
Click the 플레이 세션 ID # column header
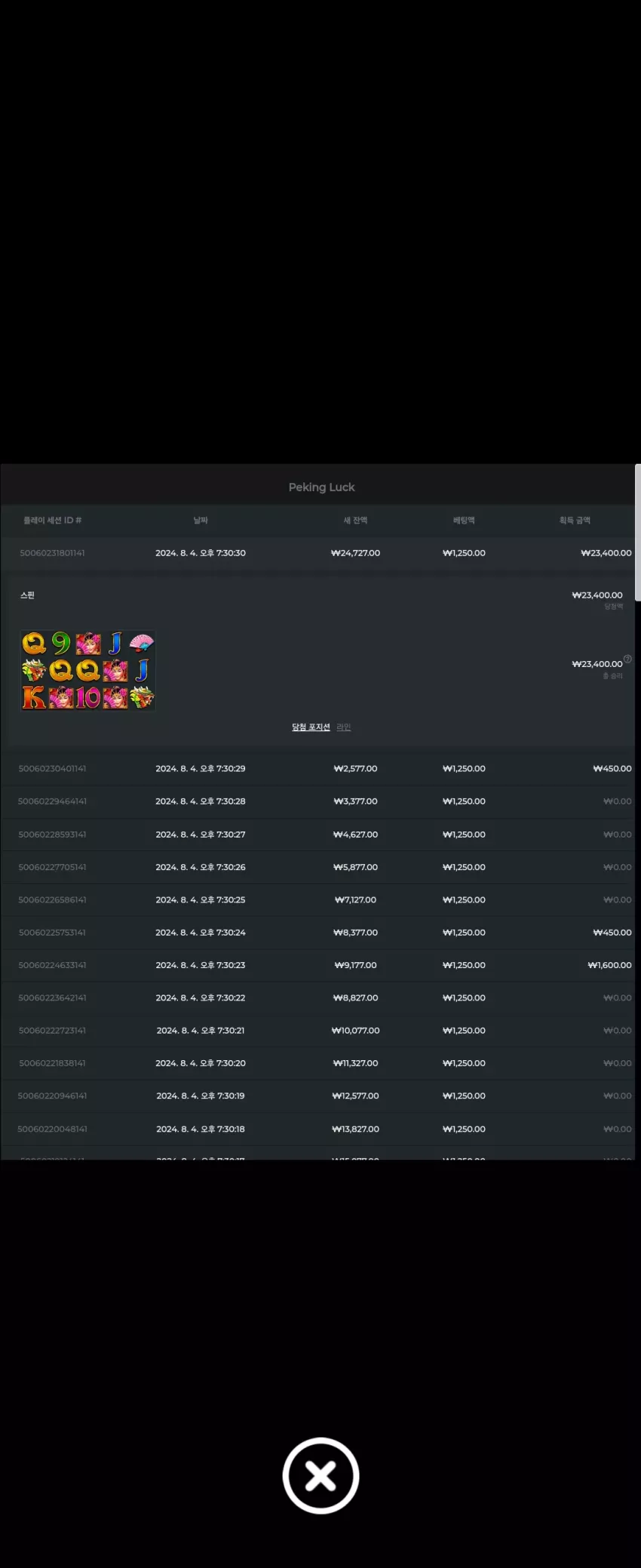tap(52, 520)
